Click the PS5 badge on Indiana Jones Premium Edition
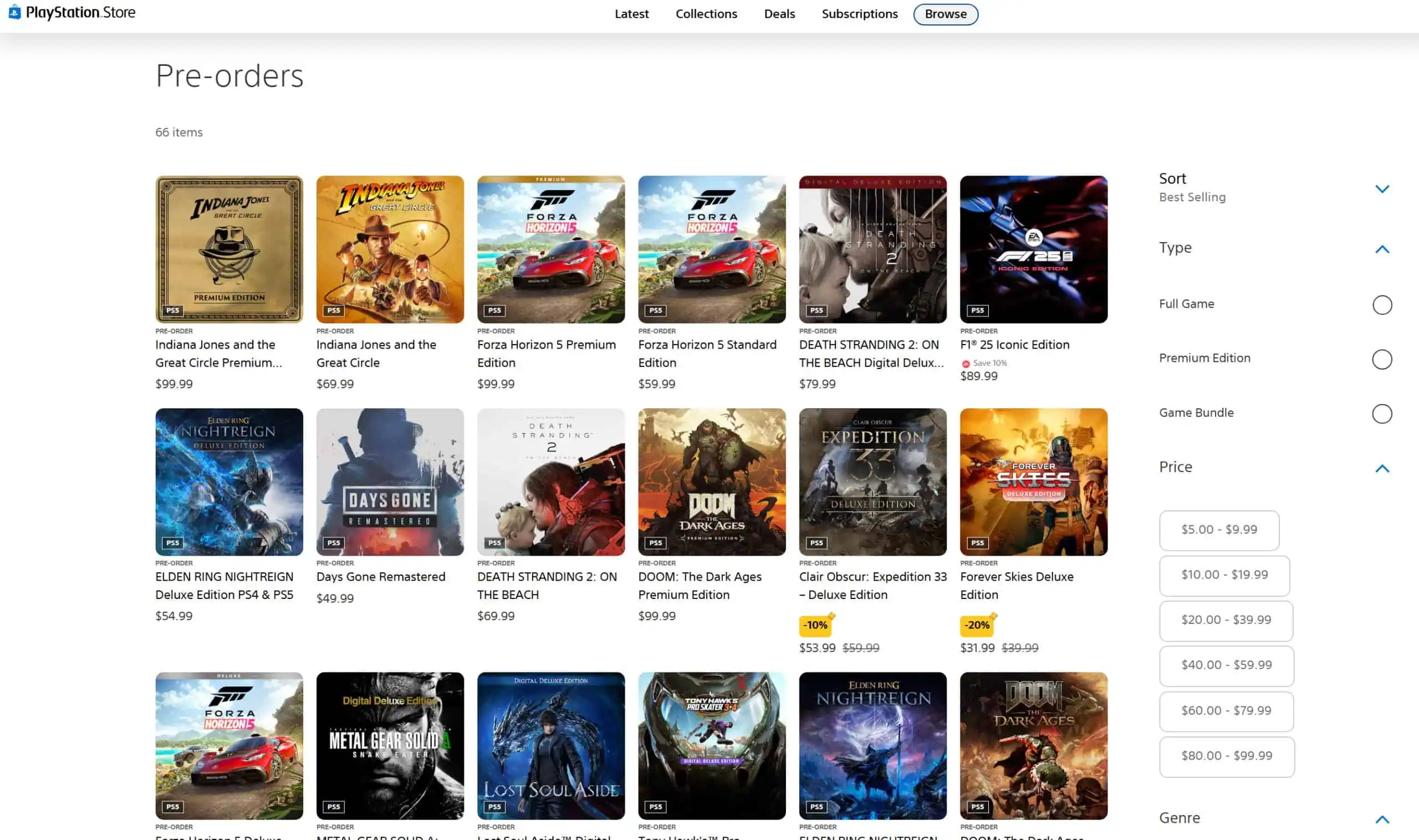 pyautogui.click(x=173, y=310)
